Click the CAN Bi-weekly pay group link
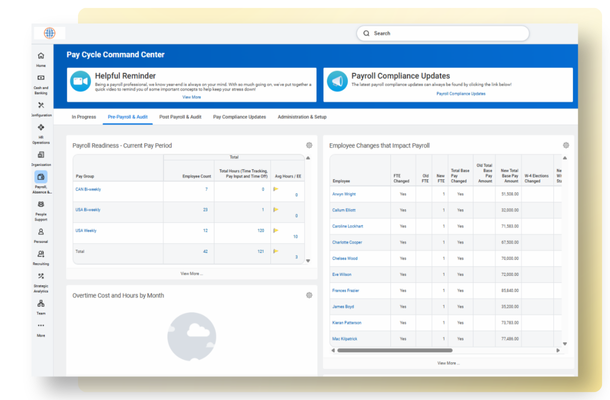The width and height of the screenshot is (610, 400). point(88,189)
